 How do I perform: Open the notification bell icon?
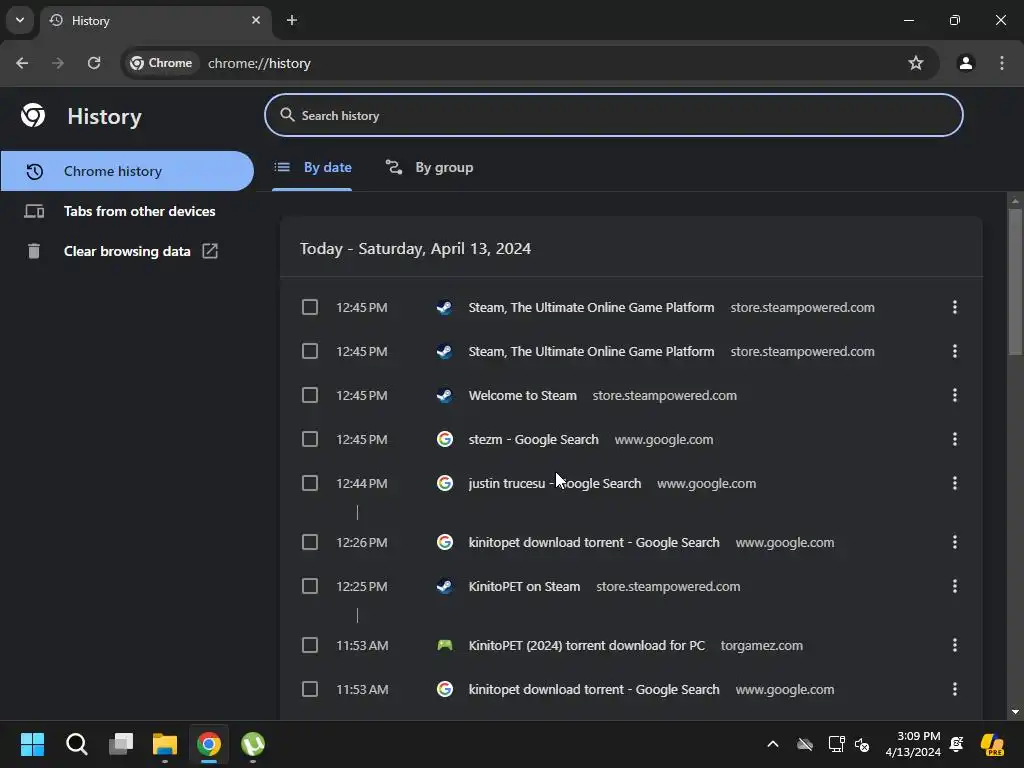957,744
